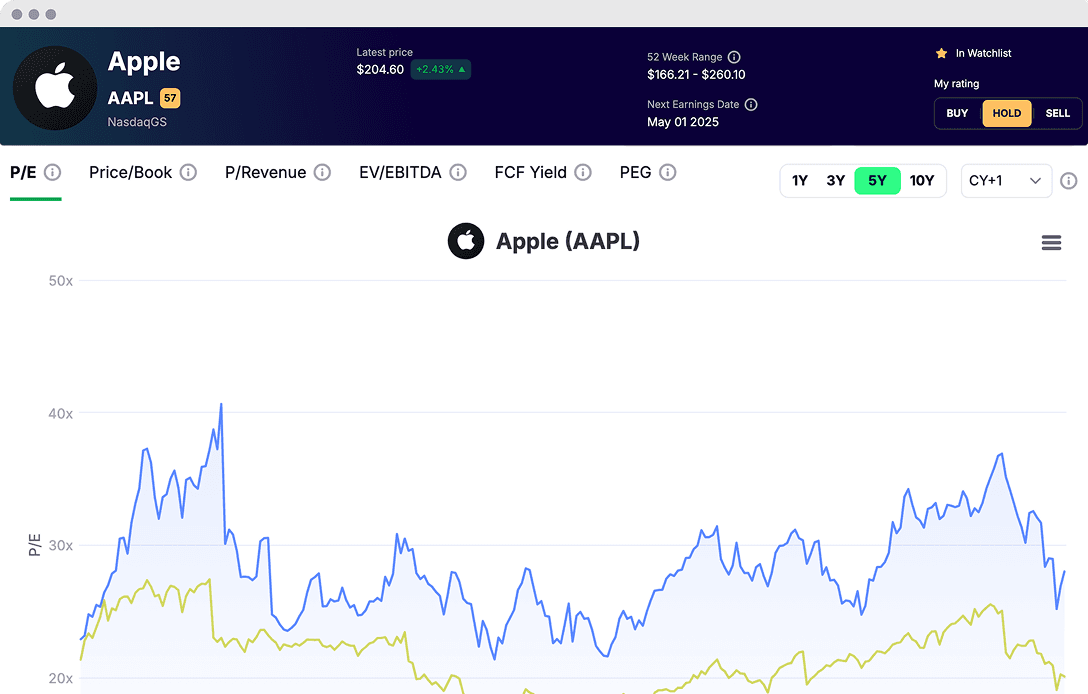Switch to the PEG tab
This screenshot has height=694, width=1088.
pos(636,172)
